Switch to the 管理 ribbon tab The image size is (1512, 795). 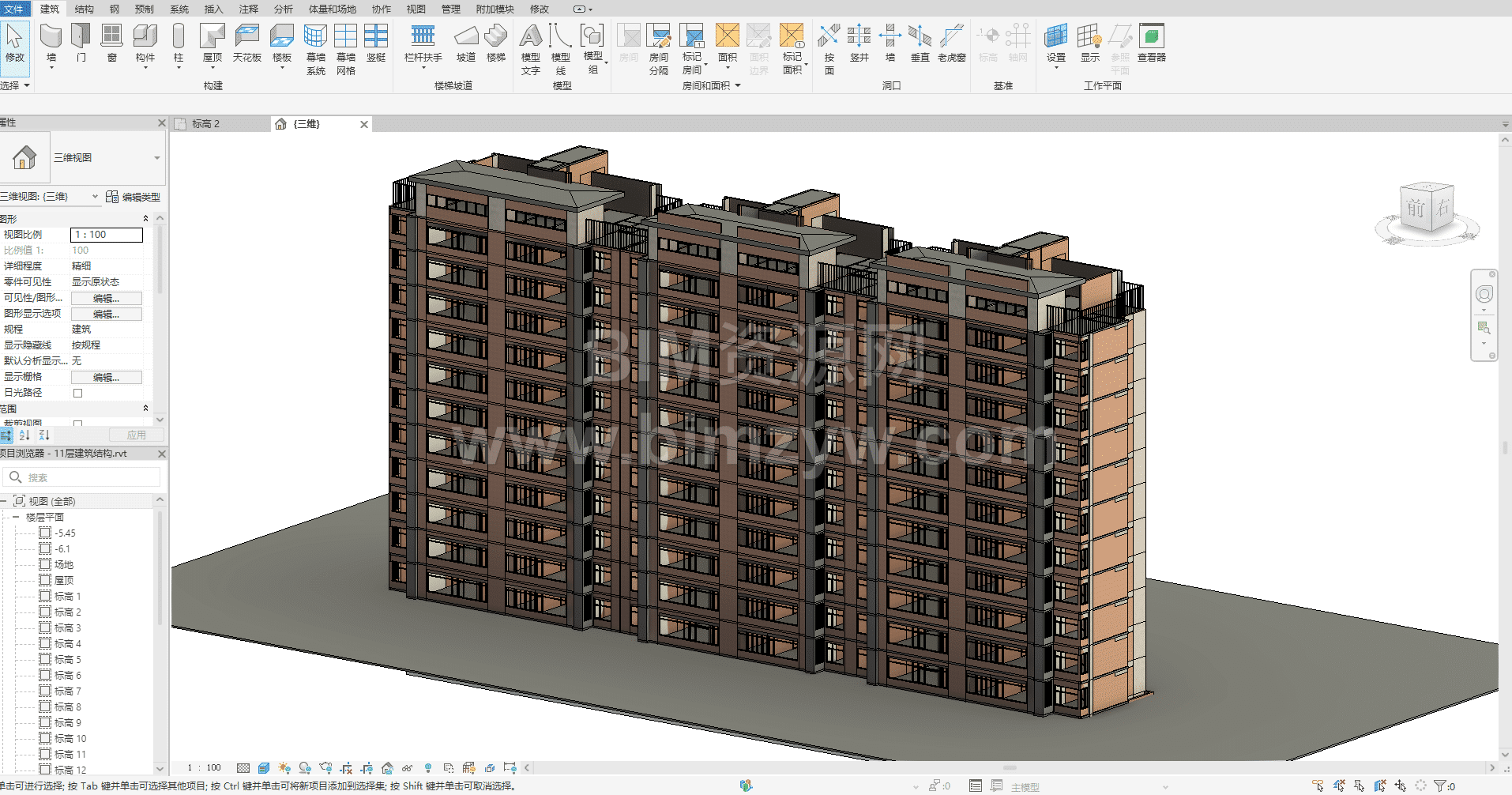click(450, 9)
